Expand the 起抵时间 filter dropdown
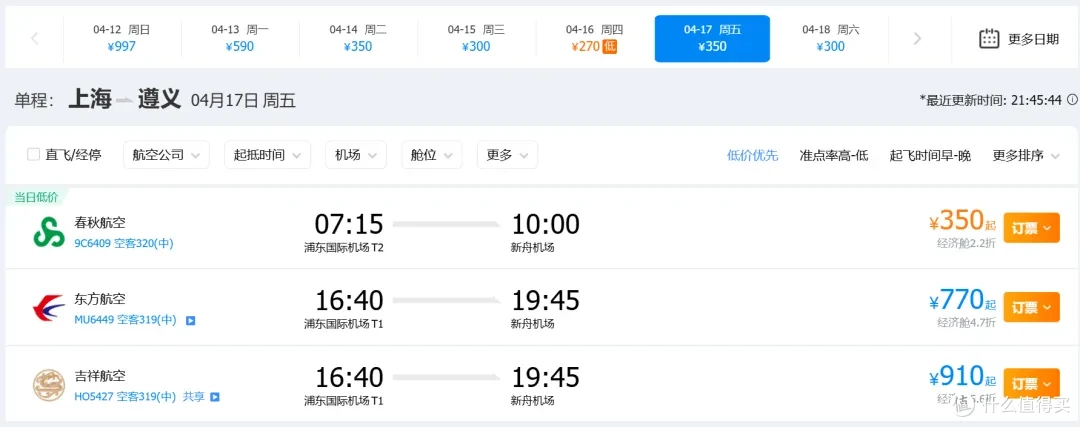This screenshot has width=1080, height=427. click(267, 155)
